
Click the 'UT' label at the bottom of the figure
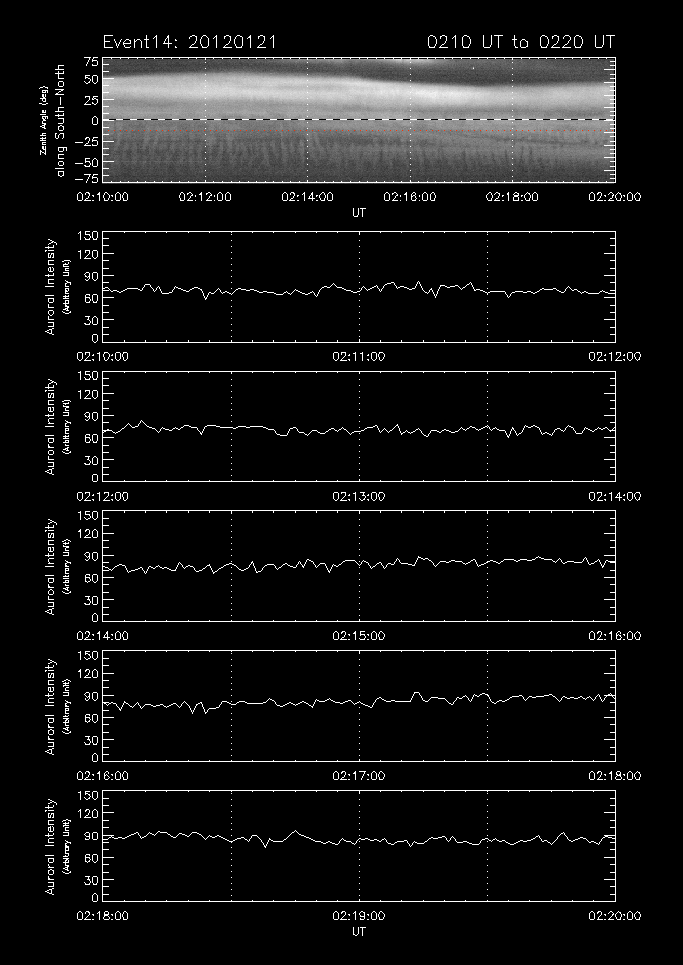[359, 931]
